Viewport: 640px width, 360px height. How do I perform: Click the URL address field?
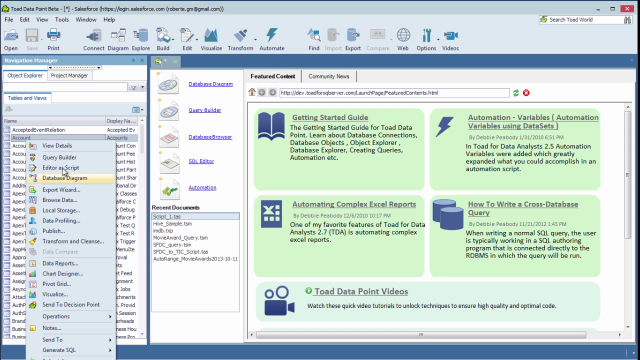point(394,93)
